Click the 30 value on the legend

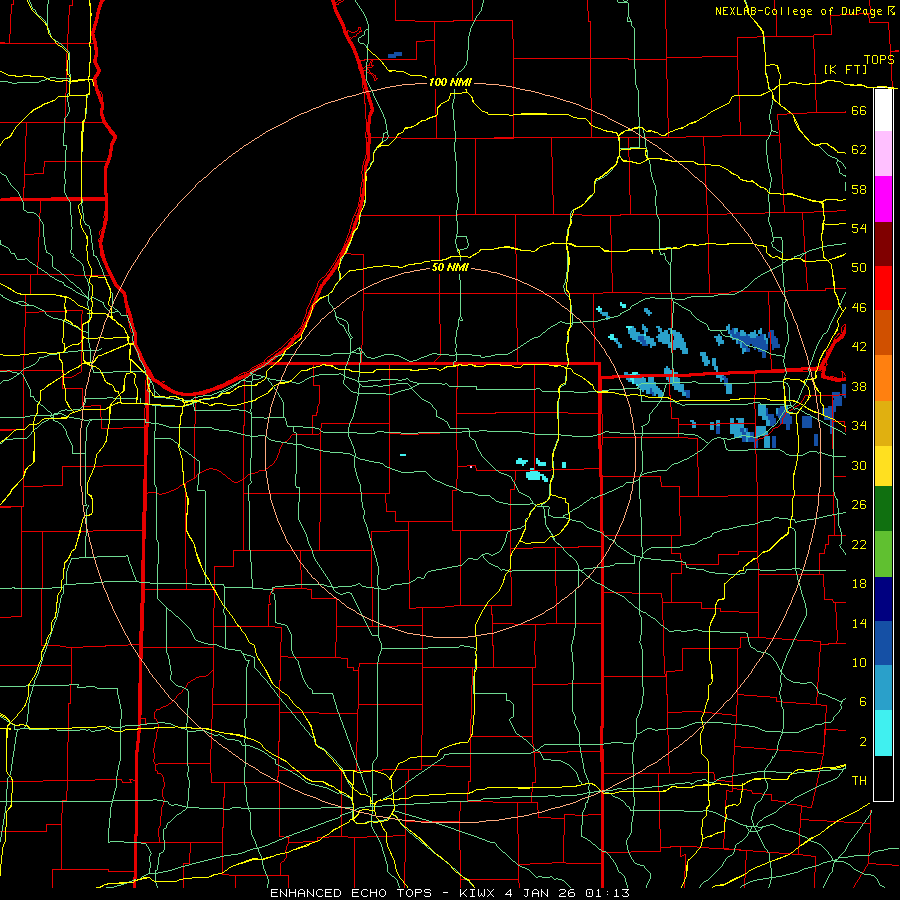[x=859, y=465]
